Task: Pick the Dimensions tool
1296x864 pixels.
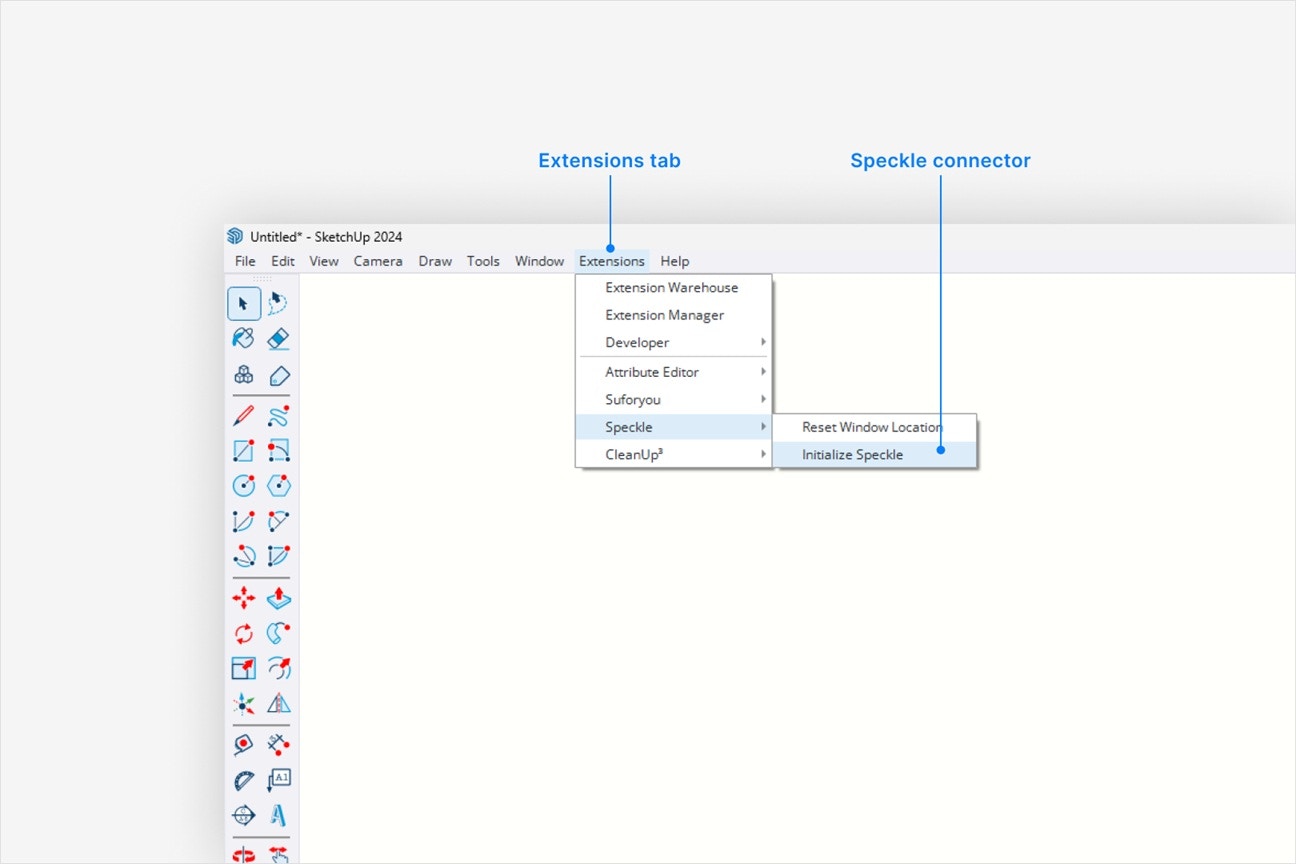Action: tap(279, 745)
